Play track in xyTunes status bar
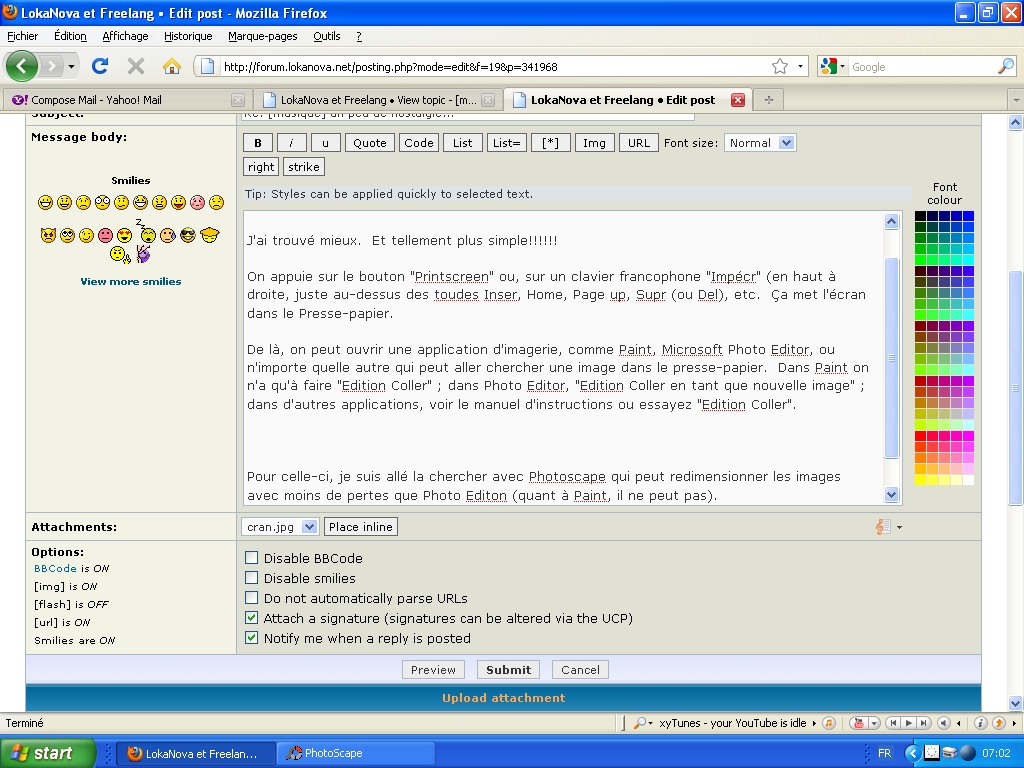The height and width of the screenshot is (768, 1024). click(x=908, y=723)
